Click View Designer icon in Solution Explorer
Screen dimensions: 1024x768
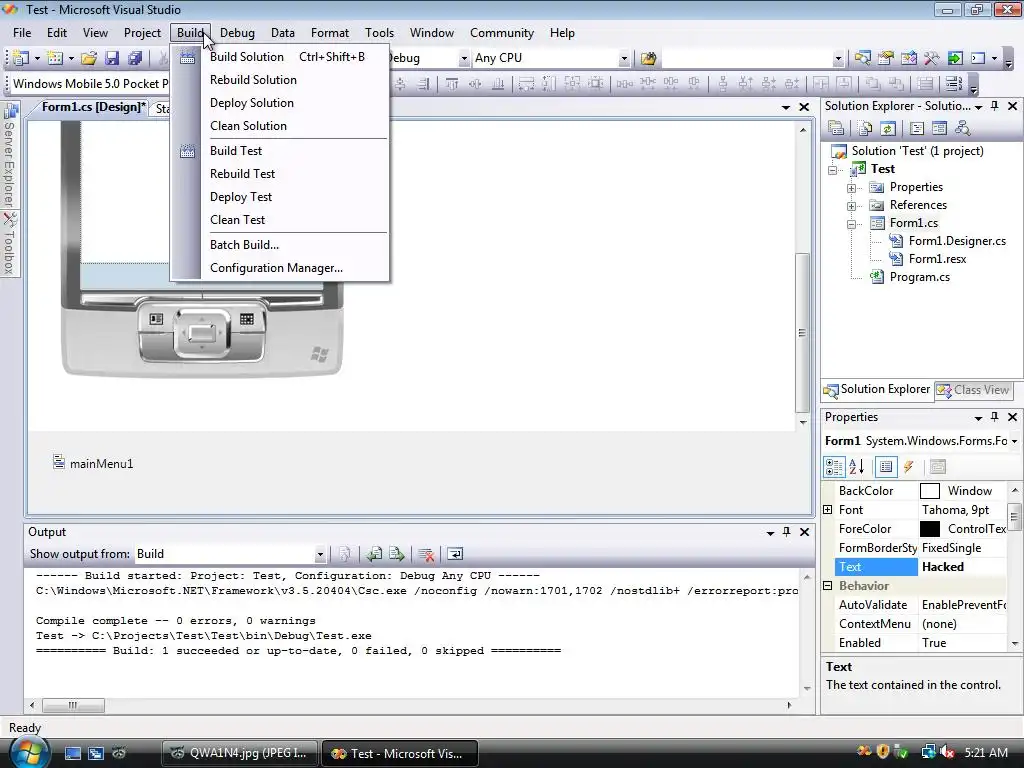tap(939, 128)
